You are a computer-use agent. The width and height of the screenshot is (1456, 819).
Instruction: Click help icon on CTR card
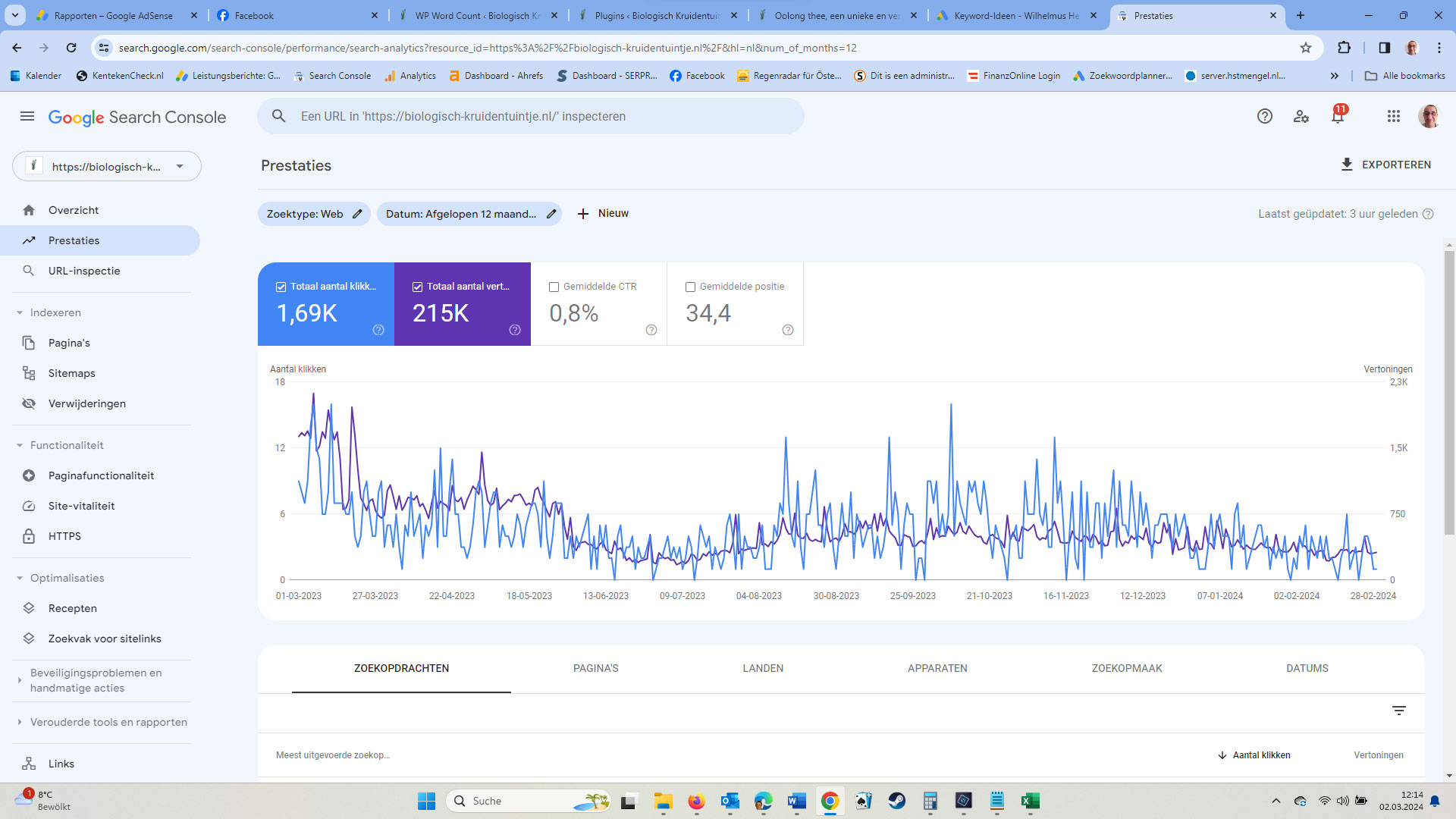coord(651,330)
